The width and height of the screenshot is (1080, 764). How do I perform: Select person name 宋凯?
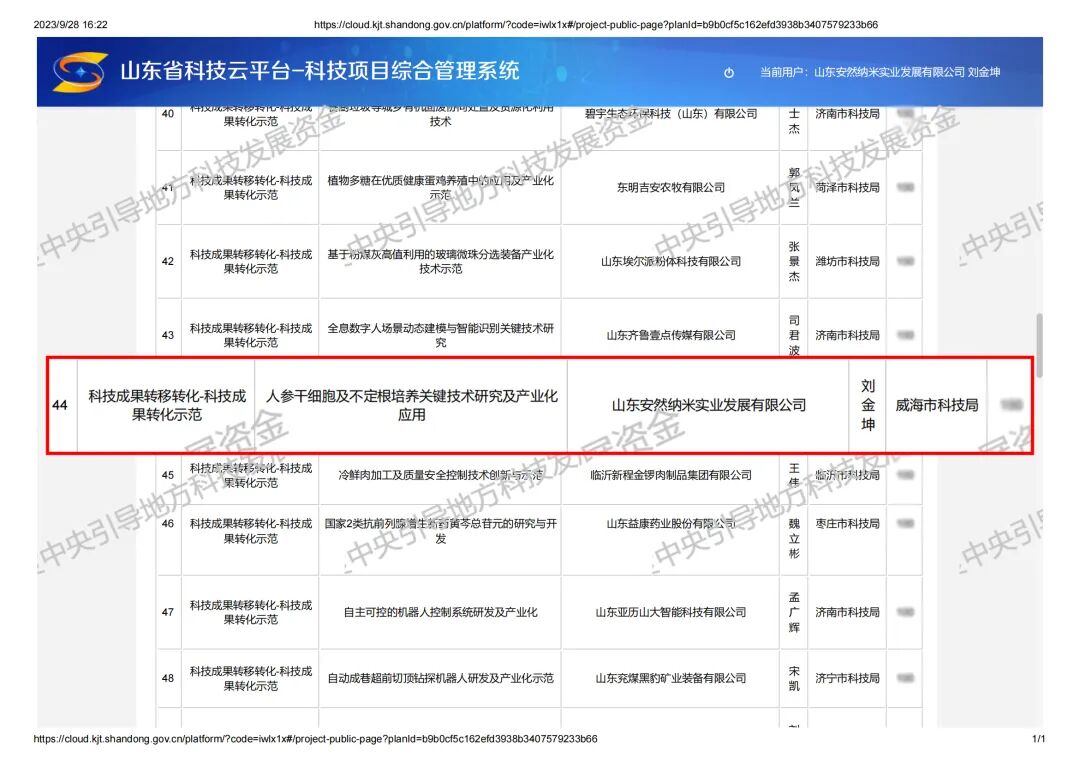tap(794, 678)
